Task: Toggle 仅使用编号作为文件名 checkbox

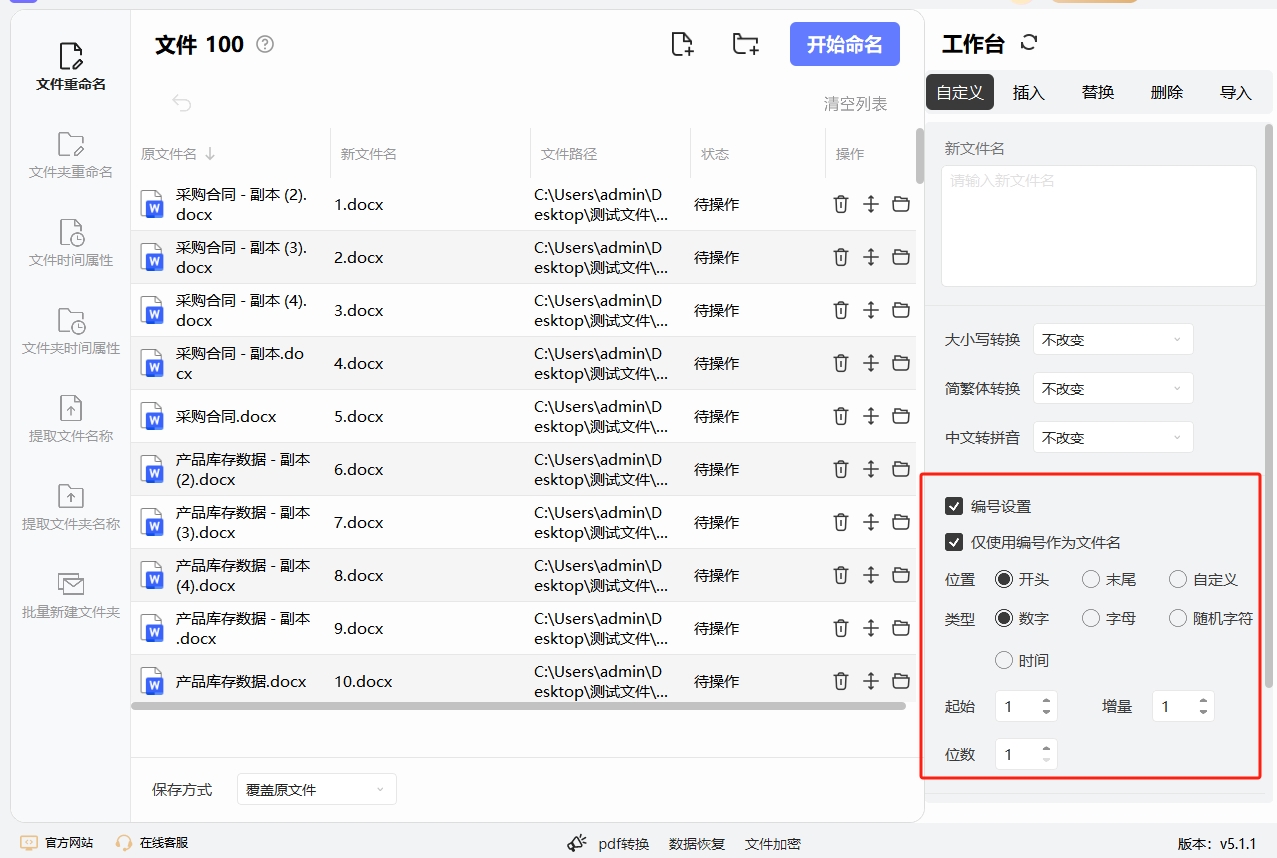Action: [954, 542]
